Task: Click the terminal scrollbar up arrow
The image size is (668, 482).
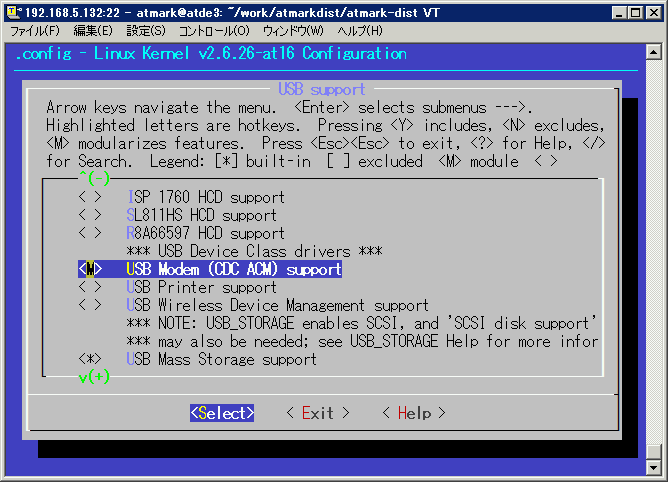Action: coord(654,52)
